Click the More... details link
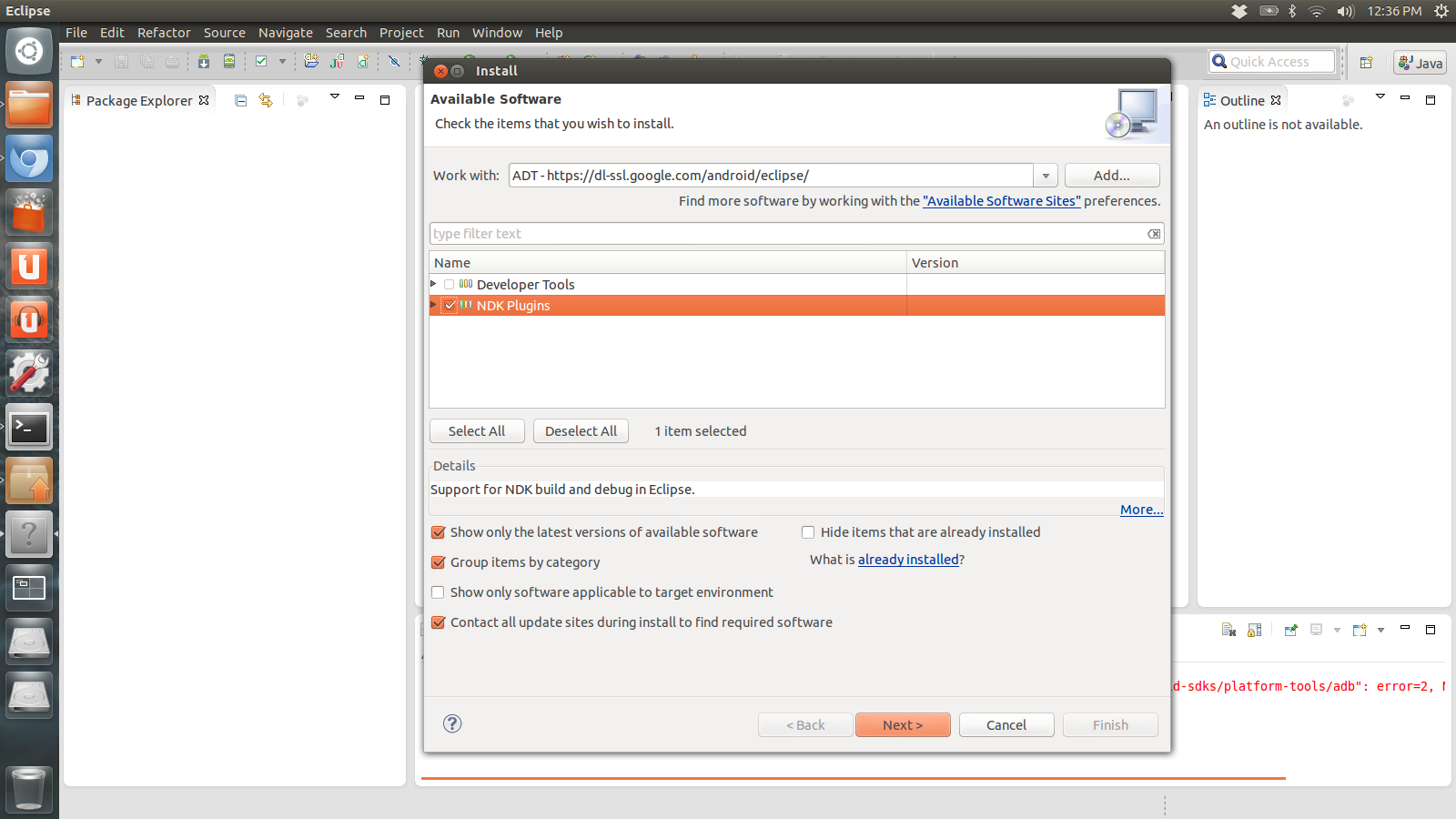1456x819 pixels. point(1141,510)
